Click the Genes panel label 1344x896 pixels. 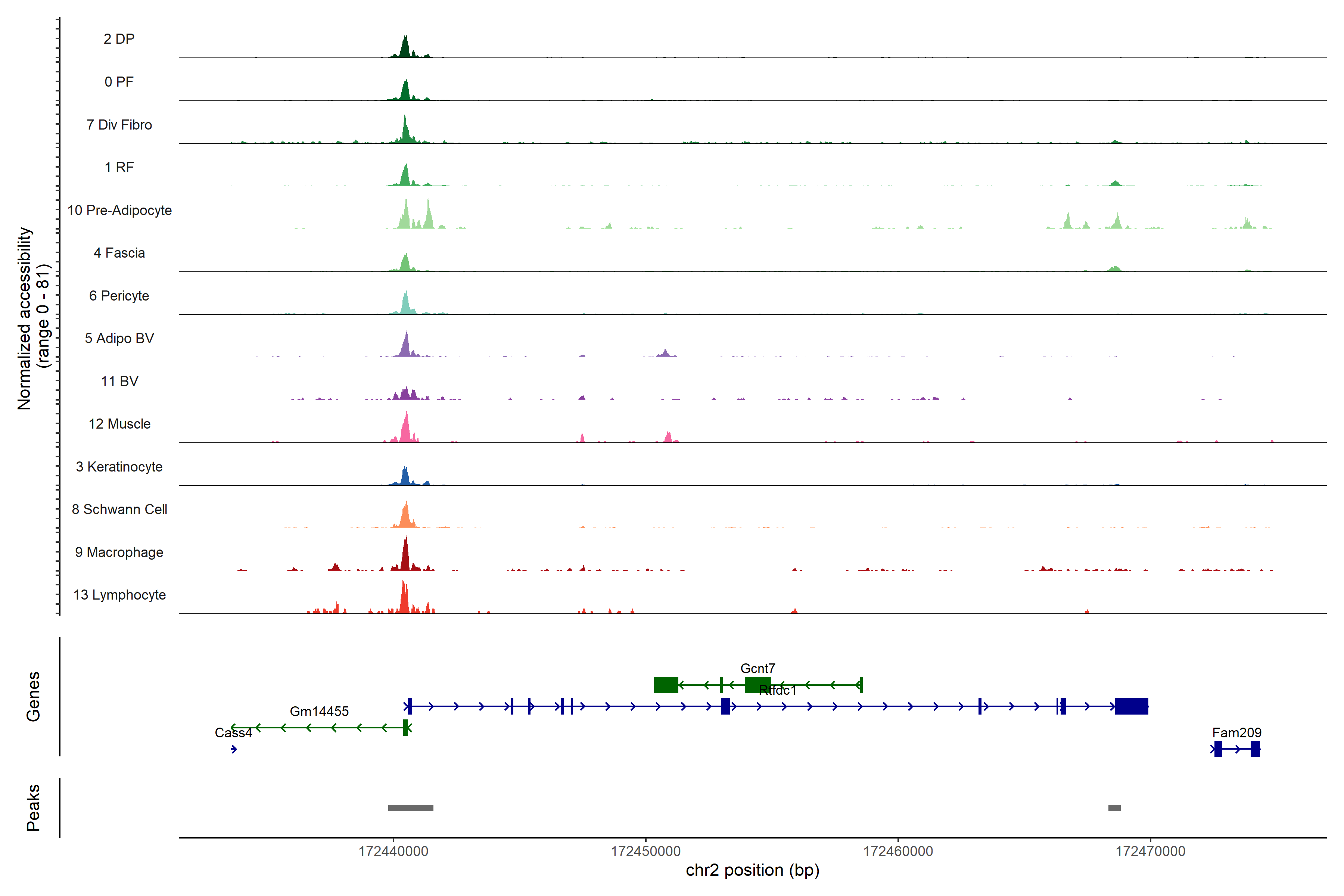pos(33,696)
